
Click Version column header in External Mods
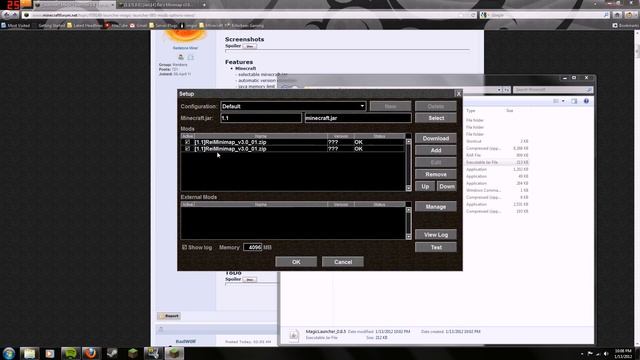tap(341, 204)
